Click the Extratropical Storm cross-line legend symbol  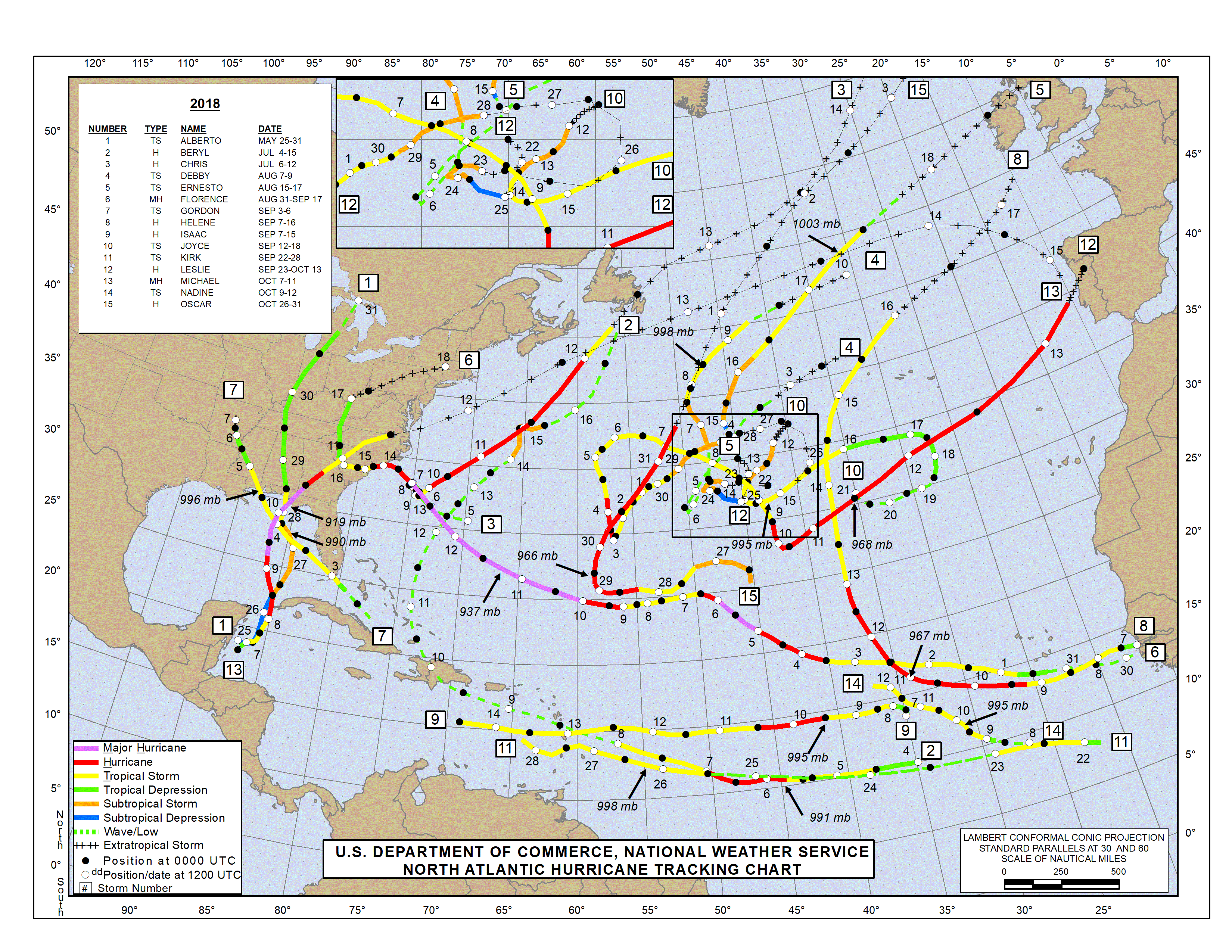[86, 845]
